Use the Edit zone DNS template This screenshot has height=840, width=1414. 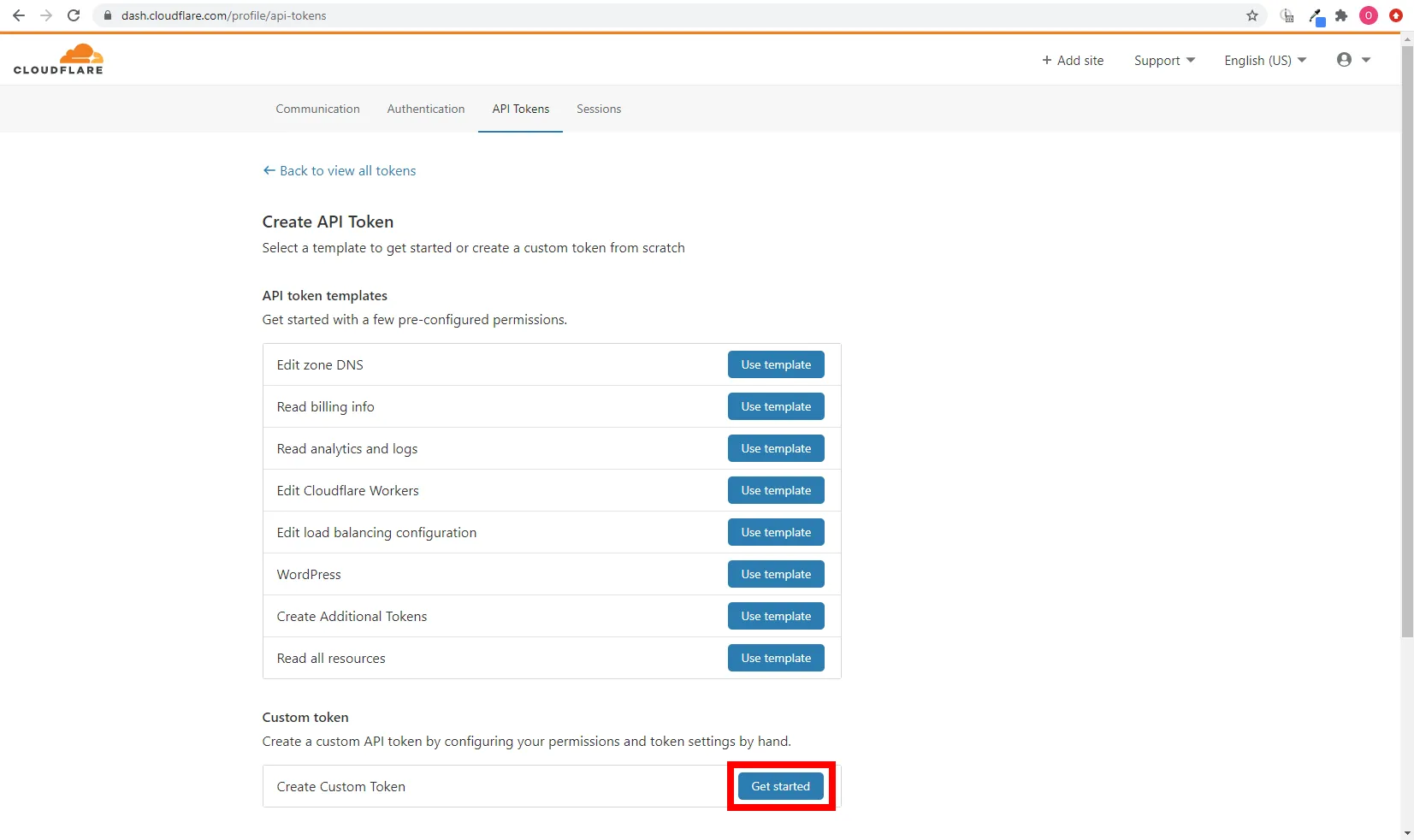click(x=776, y=364)
